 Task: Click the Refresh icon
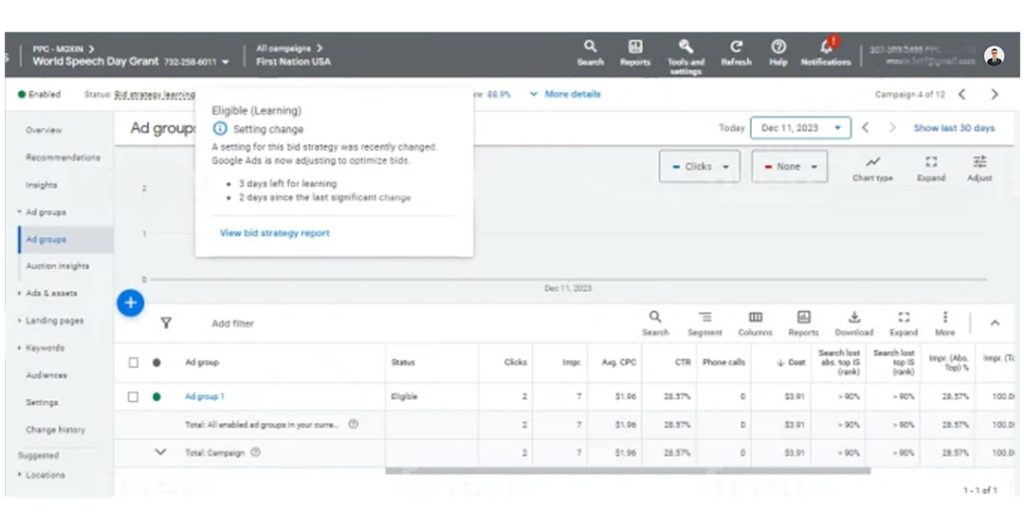point(736,47)
